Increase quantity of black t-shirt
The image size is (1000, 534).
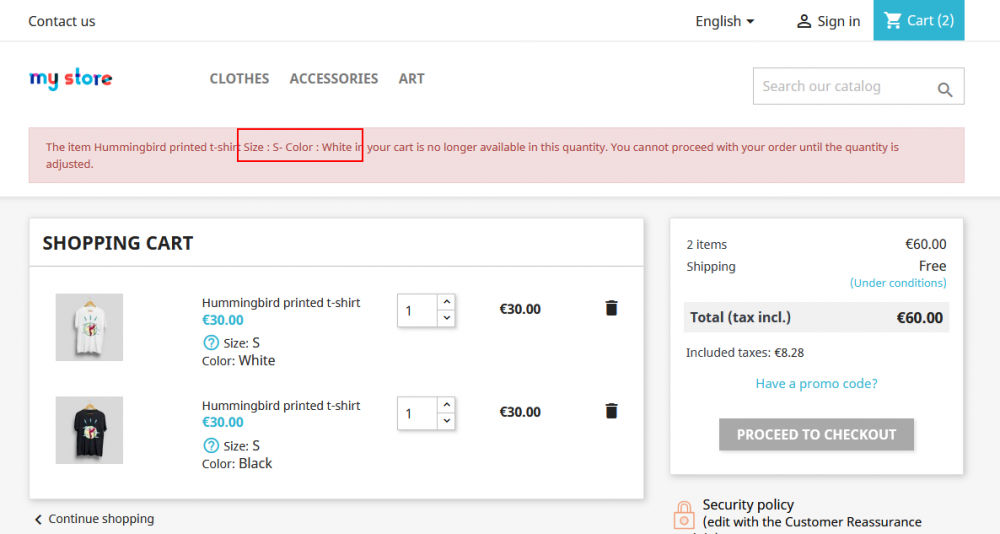point(446,405)
